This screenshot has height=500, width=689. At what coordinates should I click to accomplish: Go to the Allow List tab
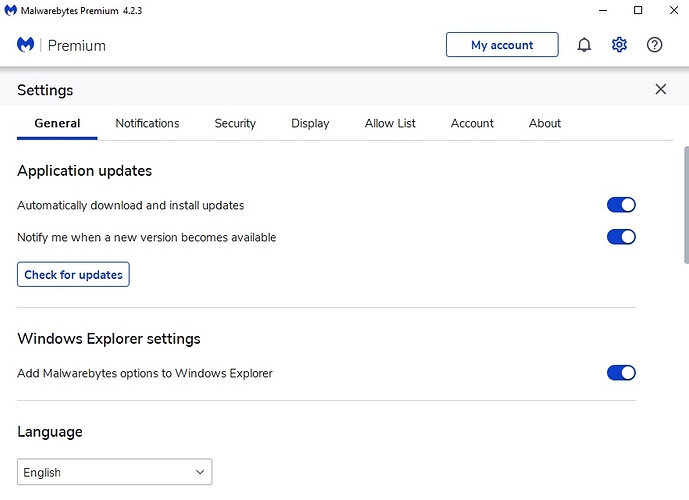(390, 123)
